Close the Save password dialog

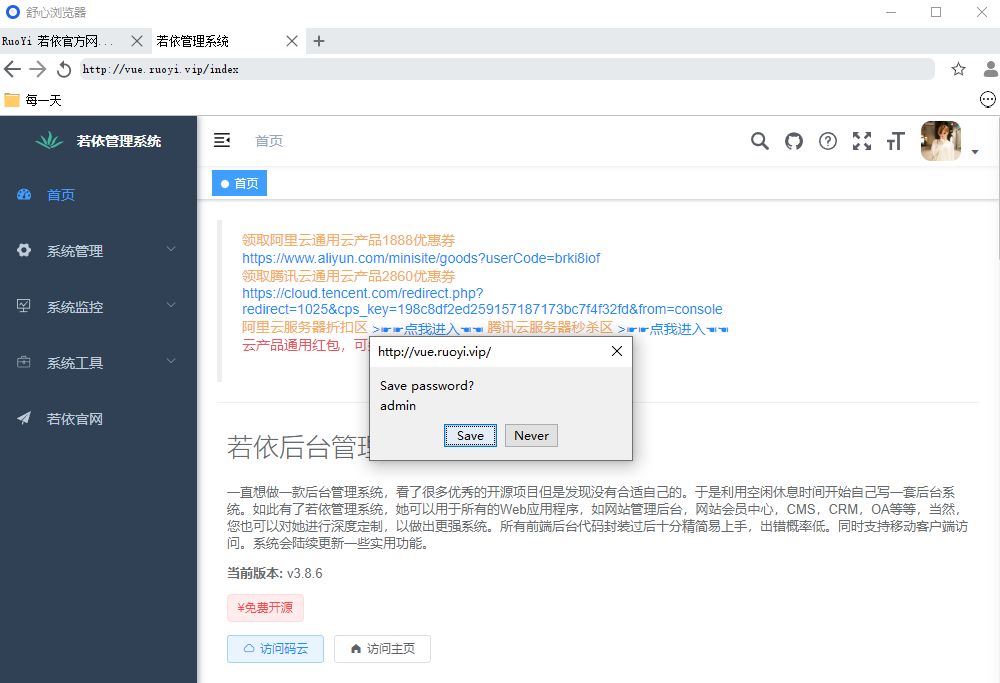tap(617, 351)
